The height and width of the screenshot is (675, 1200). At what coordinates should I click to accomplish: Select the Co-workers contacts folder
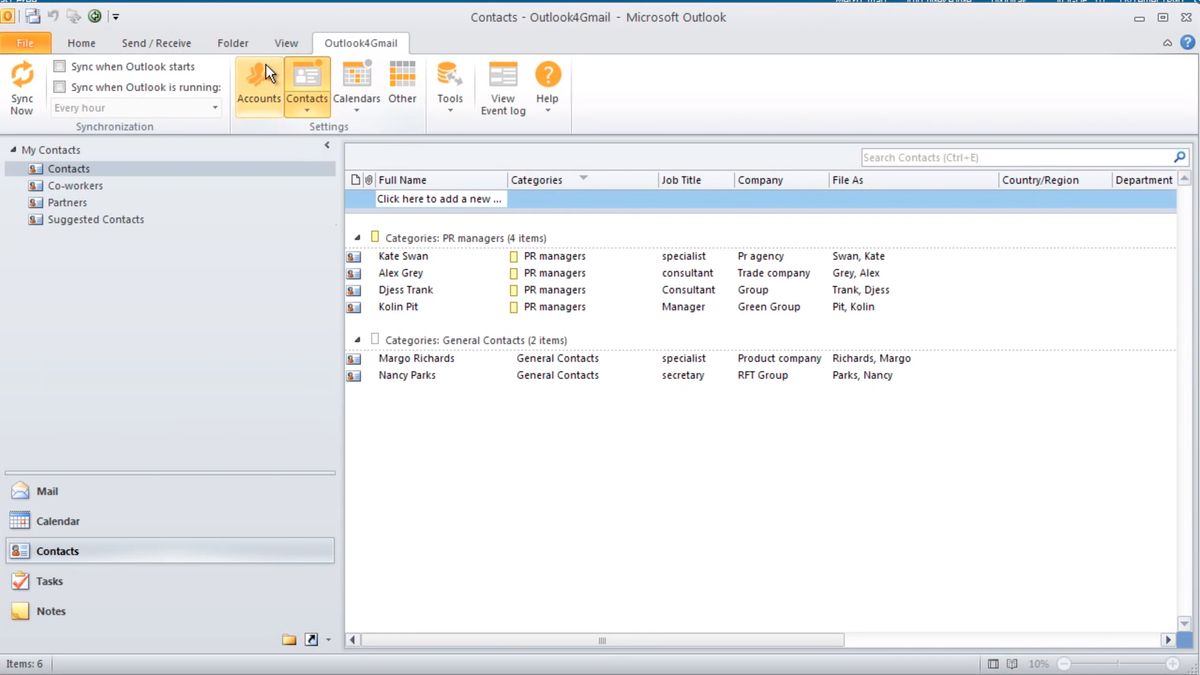coord(75,186)
